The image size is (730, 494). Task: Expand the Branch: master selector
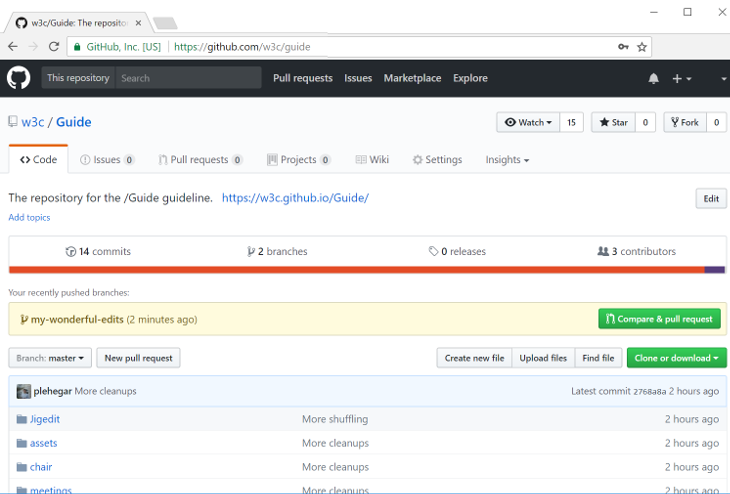(50, 358)
